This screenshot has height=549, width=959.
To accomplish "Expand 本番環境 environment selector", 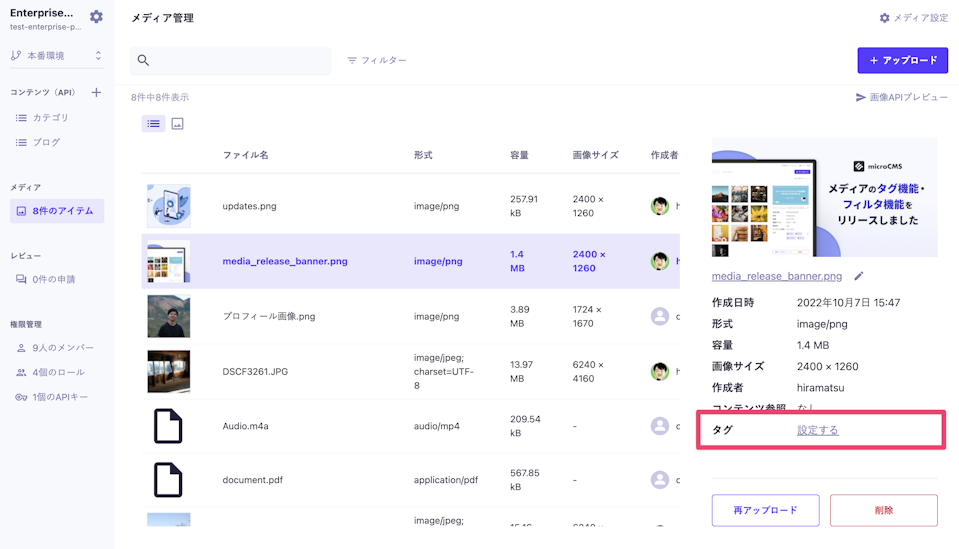I will coord(57,56).
